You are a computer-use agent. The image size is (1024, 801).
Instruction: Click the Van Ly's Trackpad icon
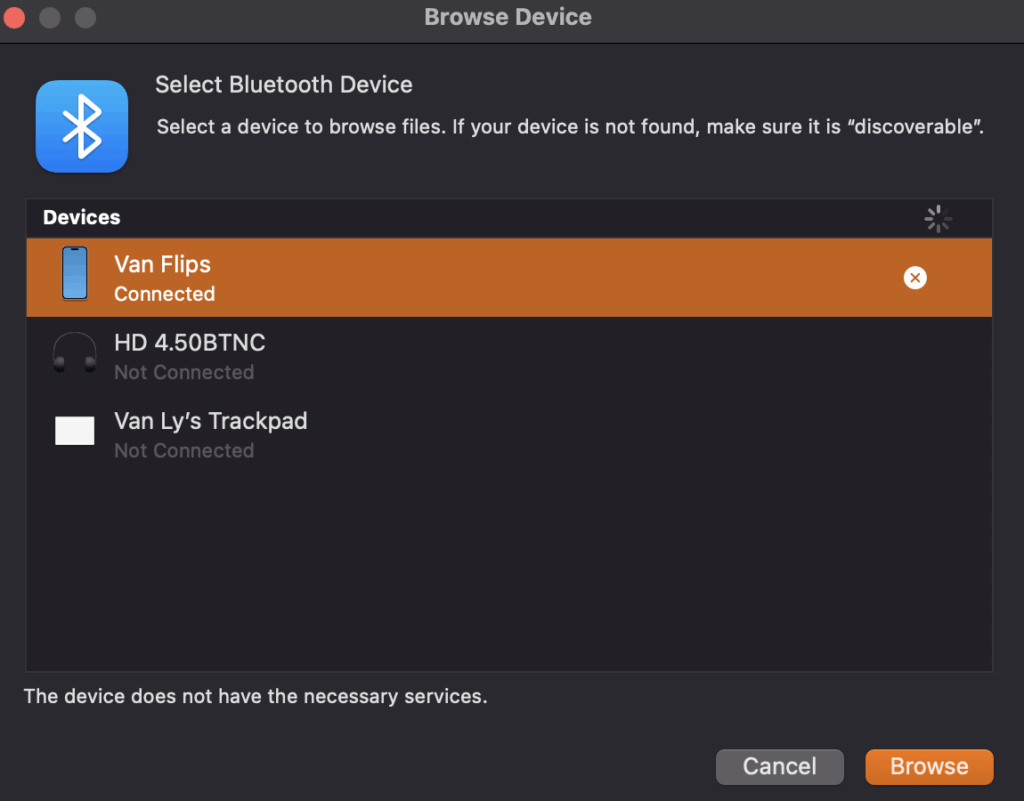[x=74, y=430]
